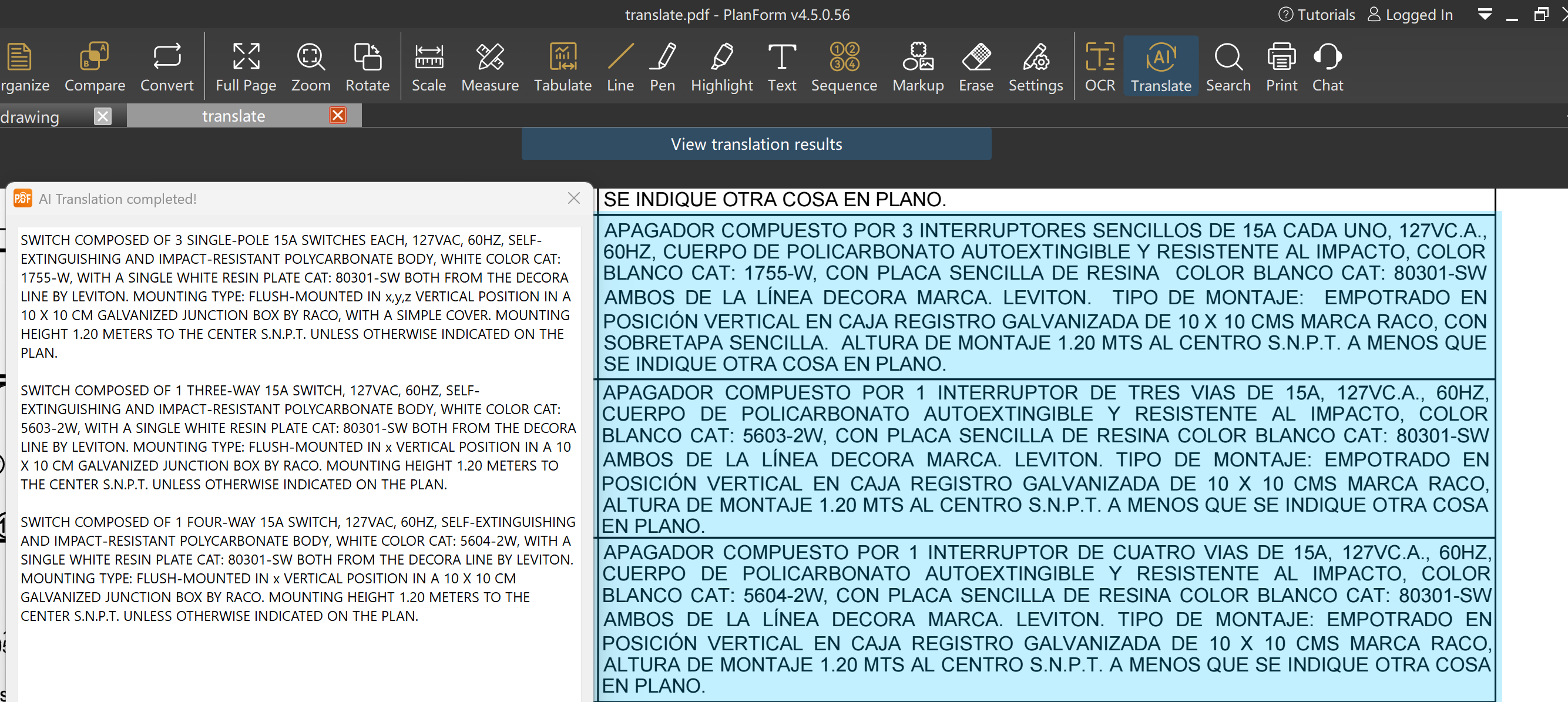Select the Scale tool

[428, 66]
